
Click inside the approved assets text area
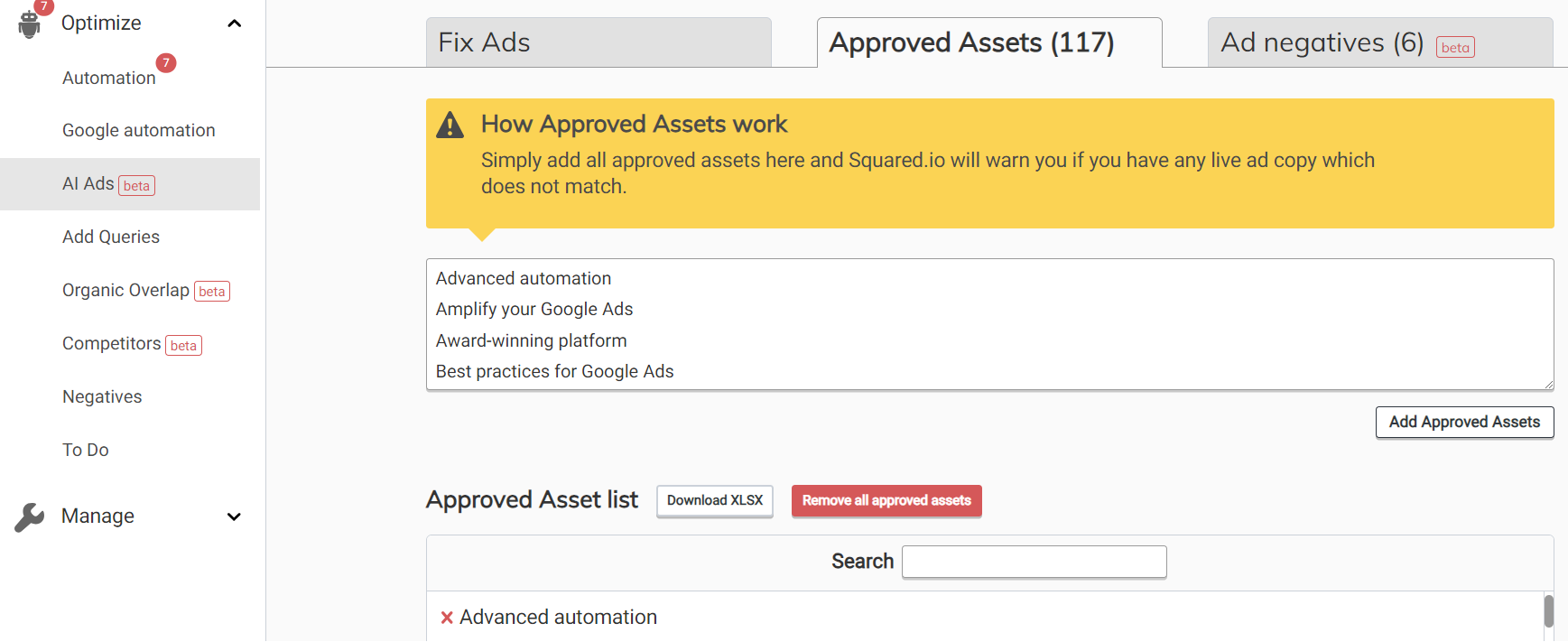point(988,324)
